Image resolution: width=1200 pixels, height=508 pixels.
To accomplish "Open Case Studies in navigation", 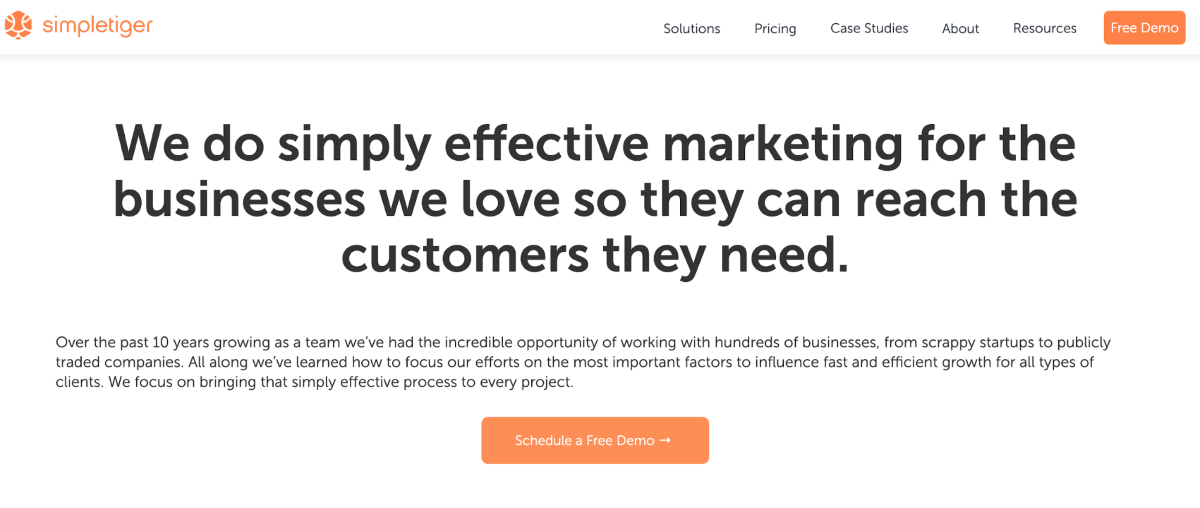I will 869,28.
